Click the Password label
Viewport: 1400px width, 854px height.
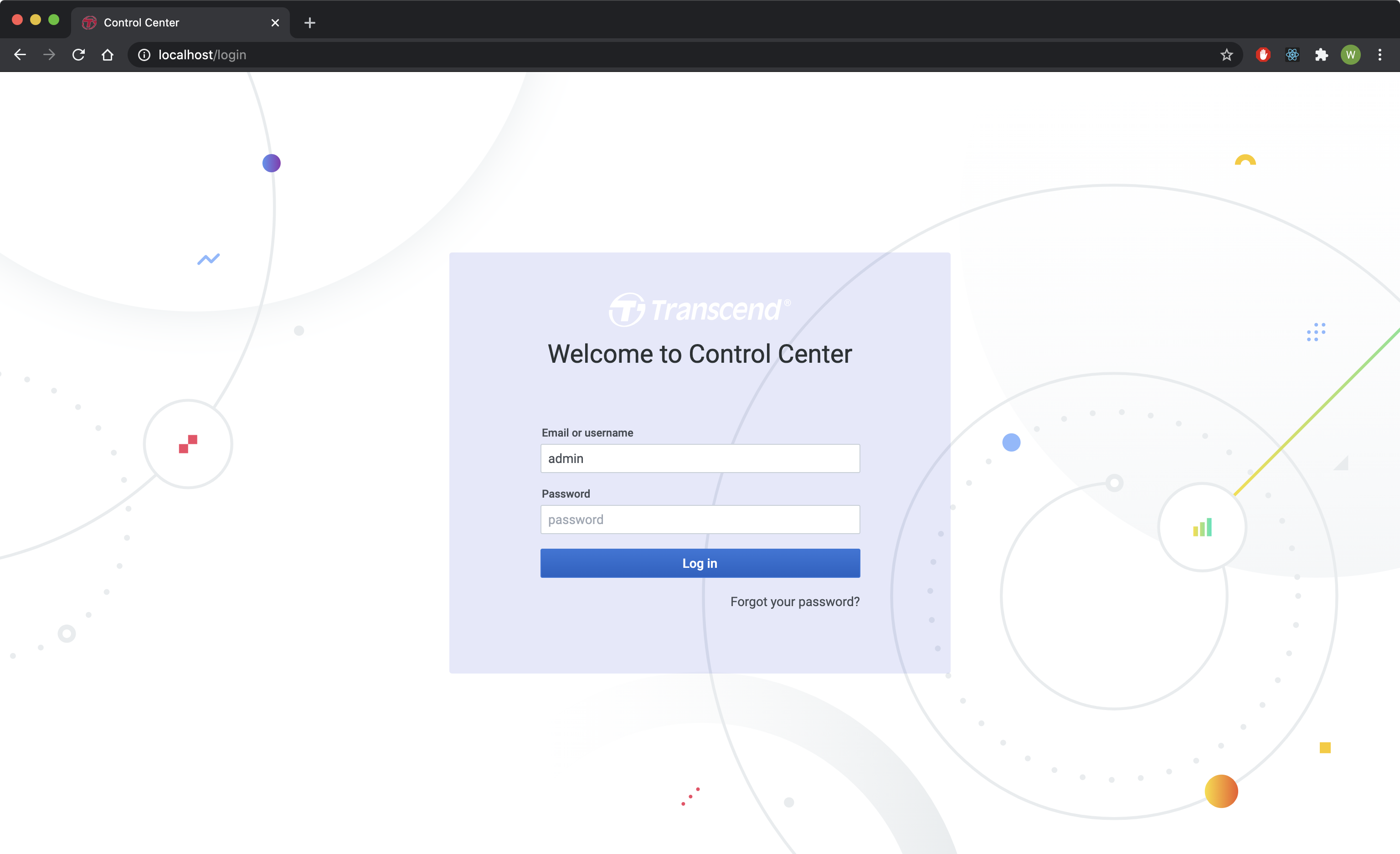click(566, 494)
